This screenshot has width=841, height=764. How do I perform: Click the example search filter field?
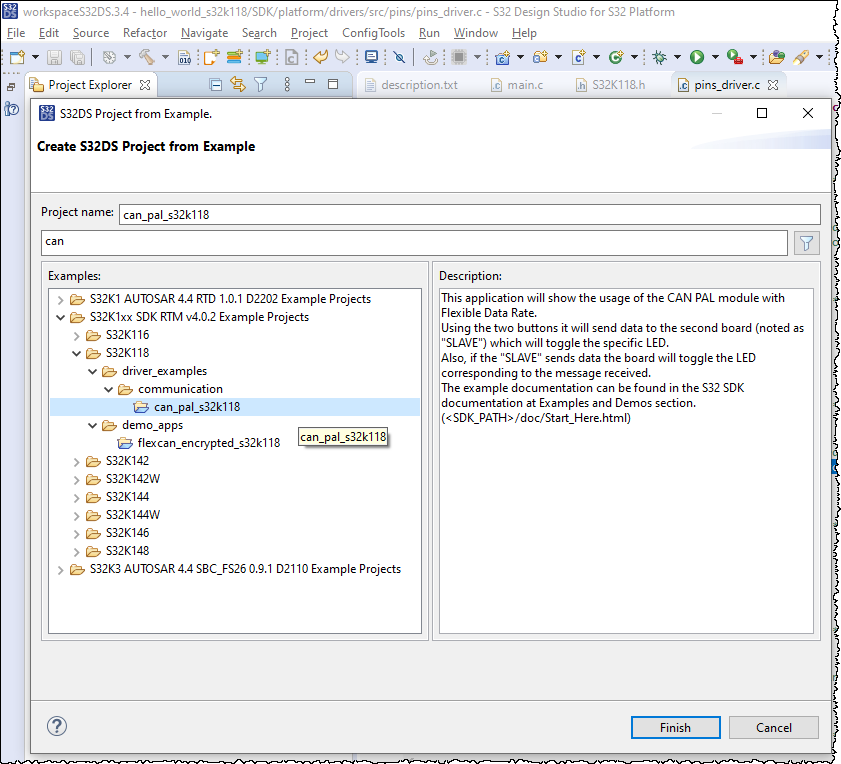[414, 242]
